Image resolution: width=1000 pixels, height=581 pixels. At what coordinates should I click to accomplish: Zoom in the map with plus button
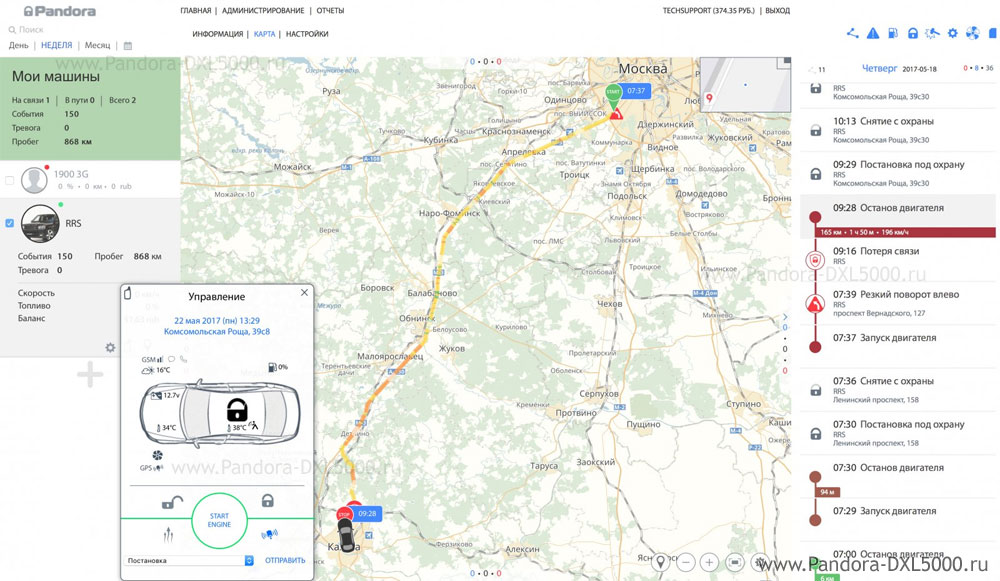pyautogui.click(x=709, y=562)
